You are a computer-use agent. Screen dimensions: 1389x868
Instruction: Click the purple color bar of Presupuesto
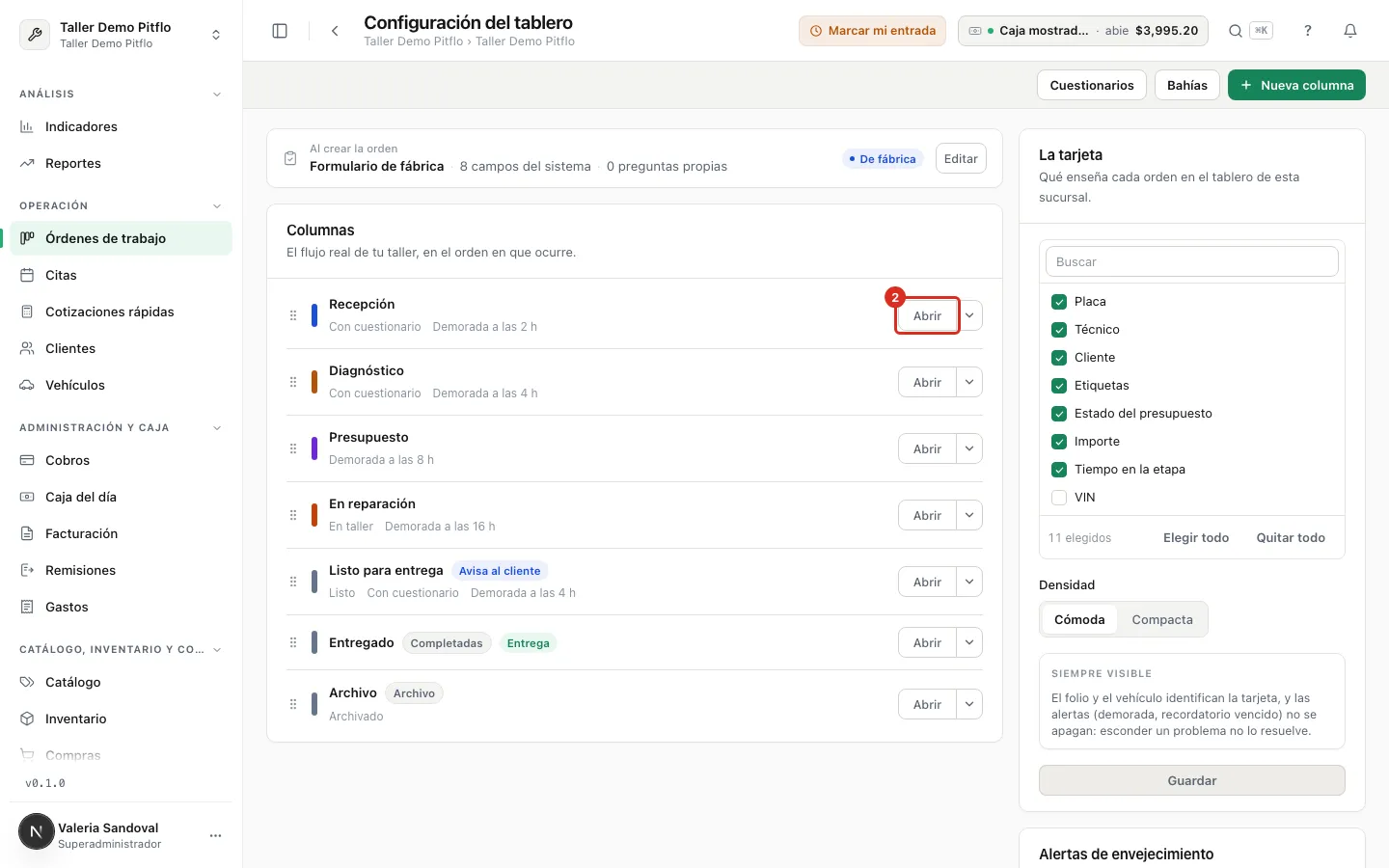click(314, 448)
